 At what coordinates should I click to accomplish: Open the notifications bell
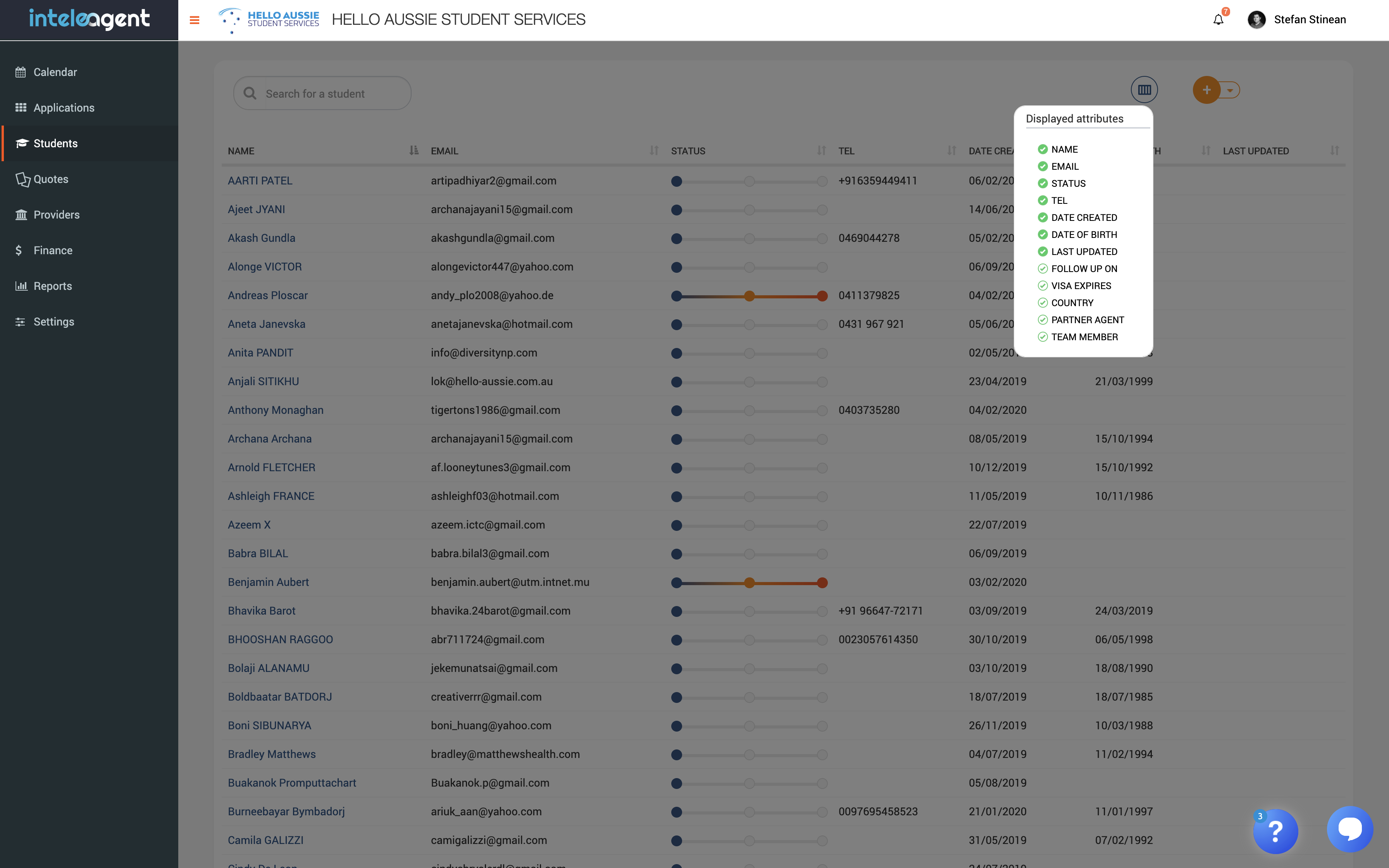(x=1218, y=20)
